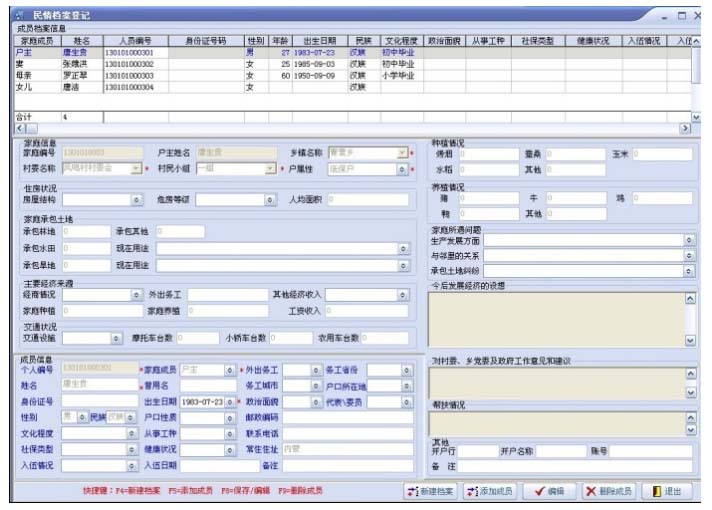The height and width of the screenshot is (510, 712).
Task: Select the 女儿 唐洁 row in the table
Action: (x=100, y=87)
